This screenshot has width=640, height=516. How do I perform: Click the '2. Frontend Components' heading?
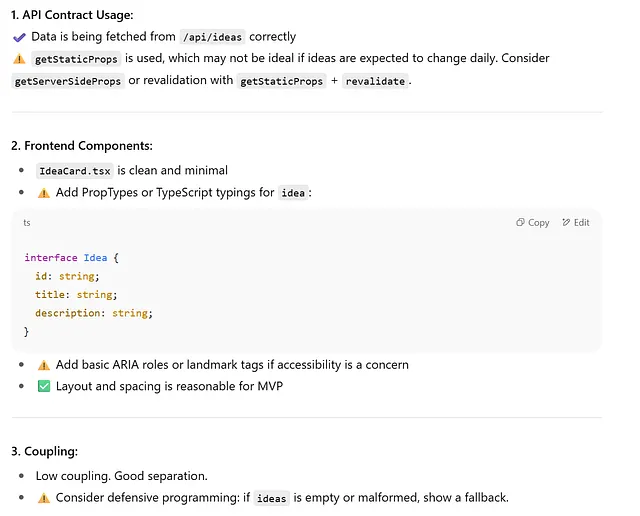[82, 146]
